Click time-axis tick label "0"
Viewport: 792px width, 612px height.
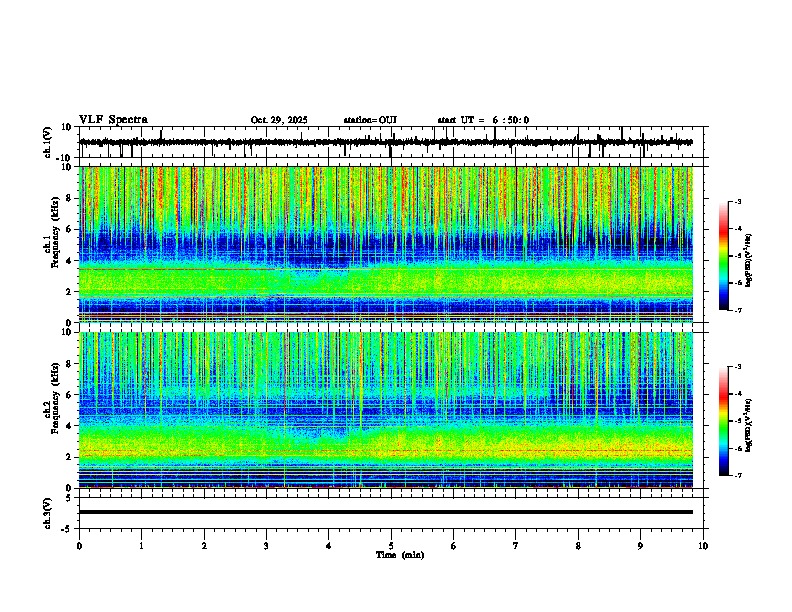(x=79, y=546)
